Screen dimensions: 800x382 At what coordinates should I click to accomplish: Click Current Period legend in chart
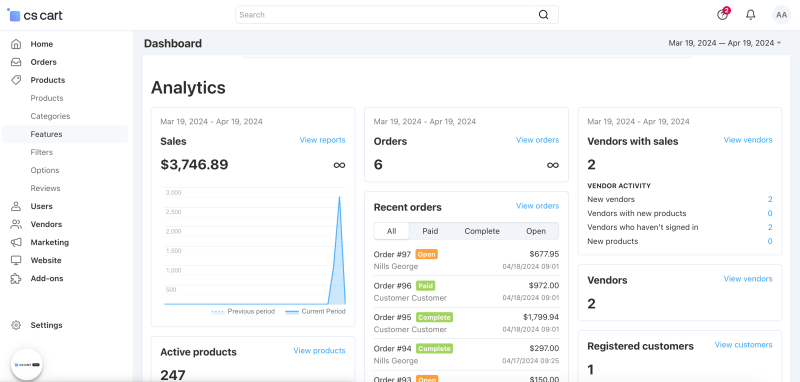315,311
